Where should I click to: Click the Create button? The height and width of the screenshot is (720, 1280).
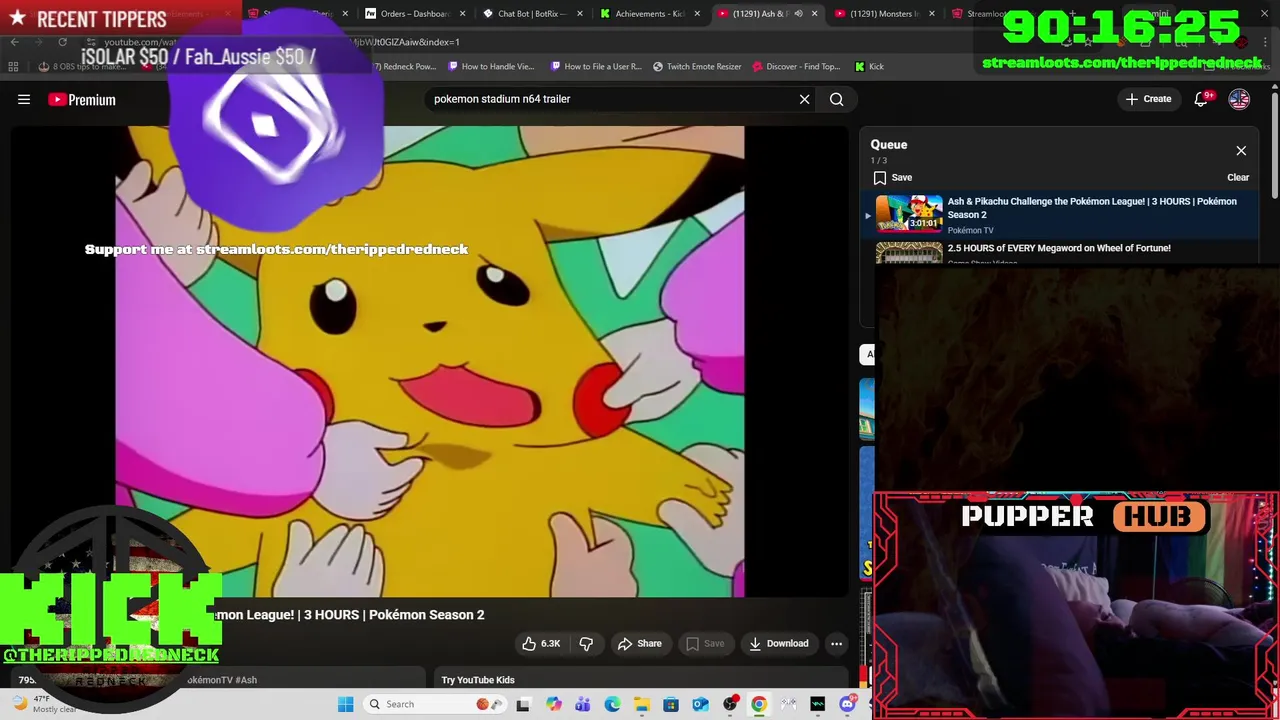pos(1148,99)
